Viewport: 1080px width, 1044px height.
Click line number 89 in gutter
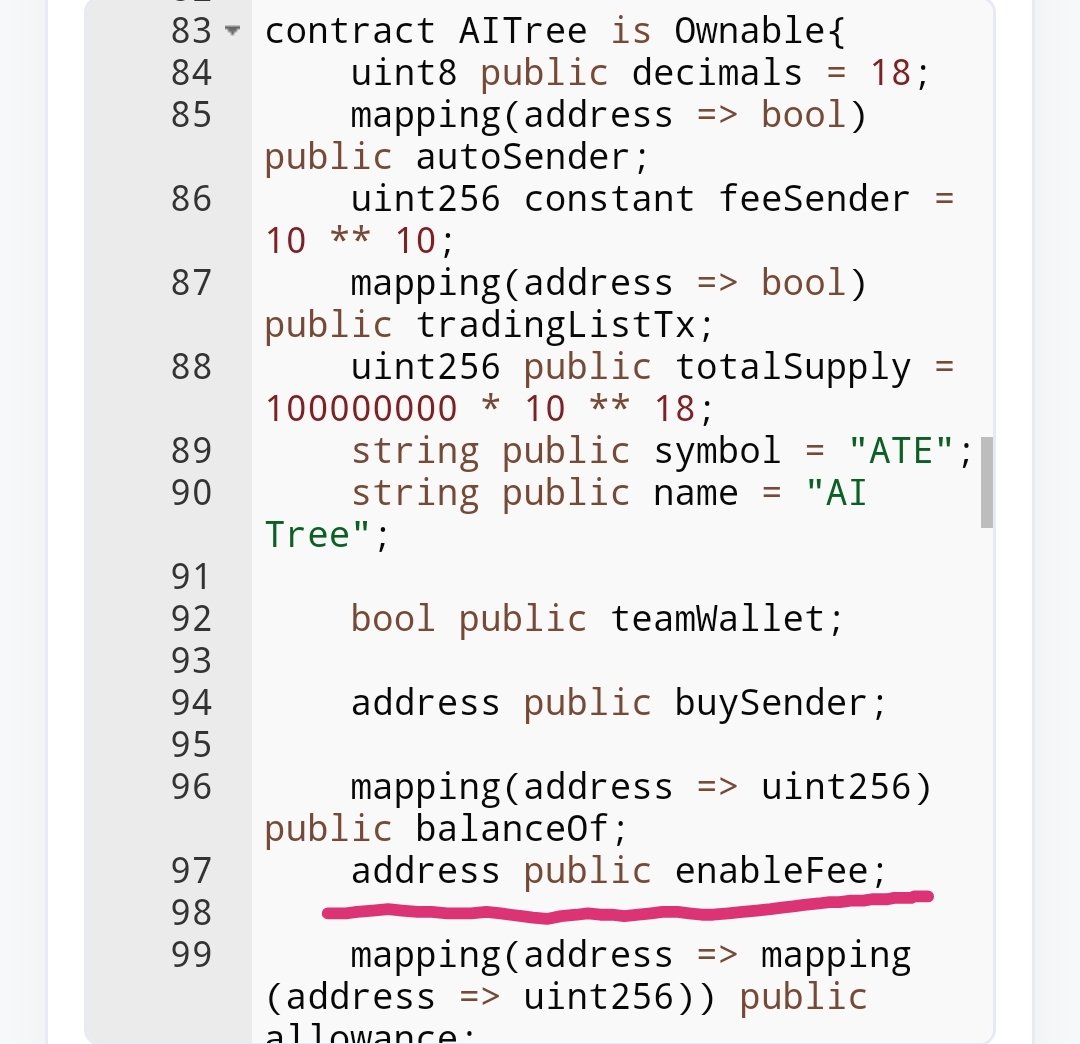191,451
